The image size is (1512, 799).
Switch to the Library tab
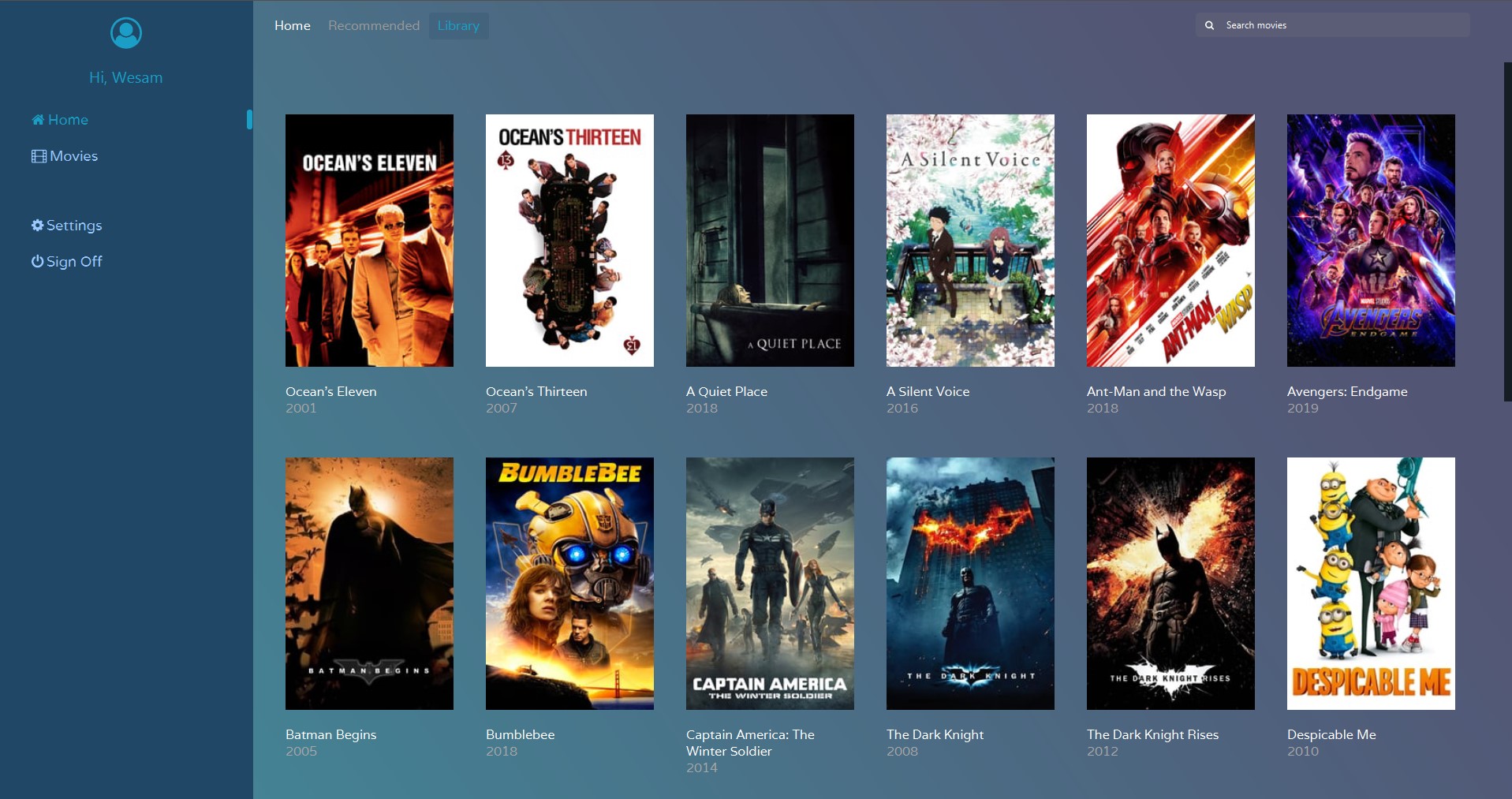coord(458,26)
